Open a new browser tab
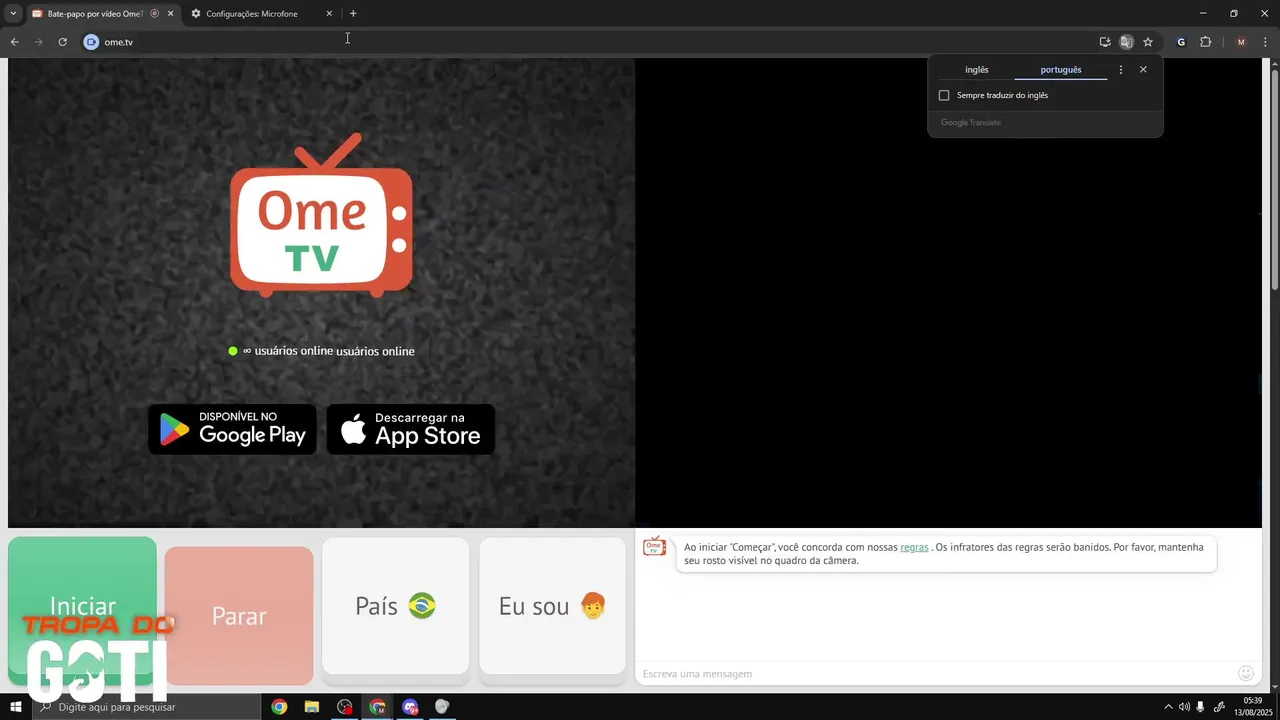 [353, 13]
